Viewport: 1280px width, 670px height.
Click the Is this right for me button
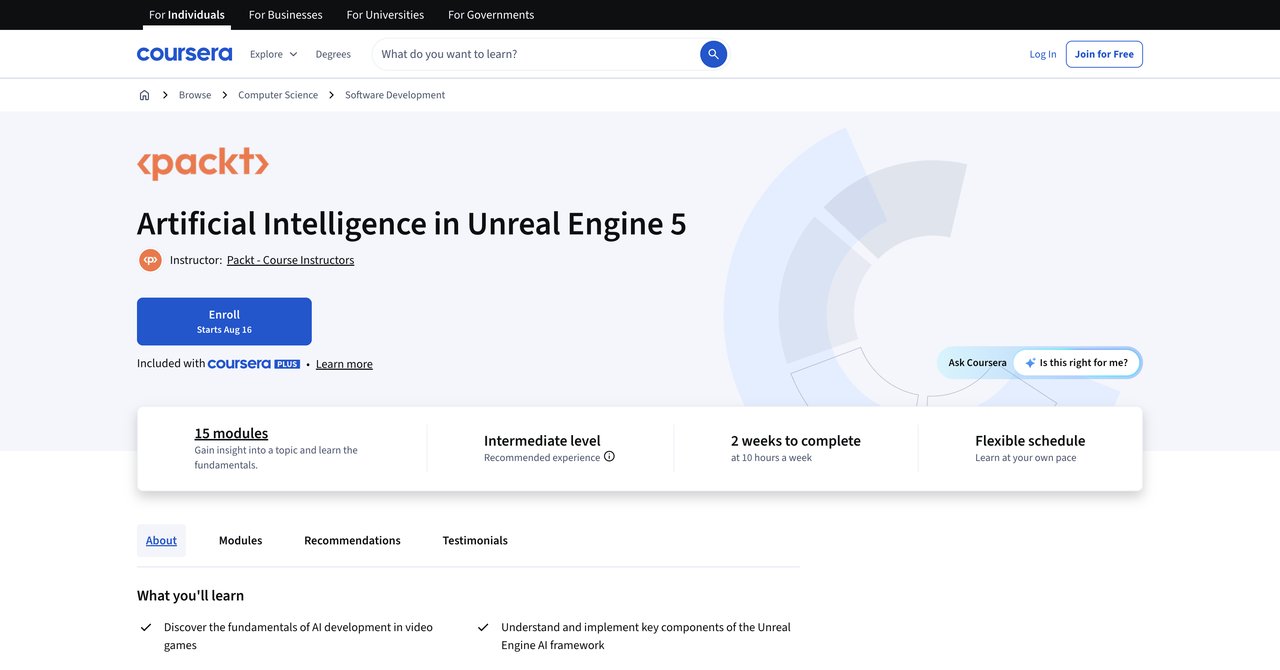[x=1076, y=363]
